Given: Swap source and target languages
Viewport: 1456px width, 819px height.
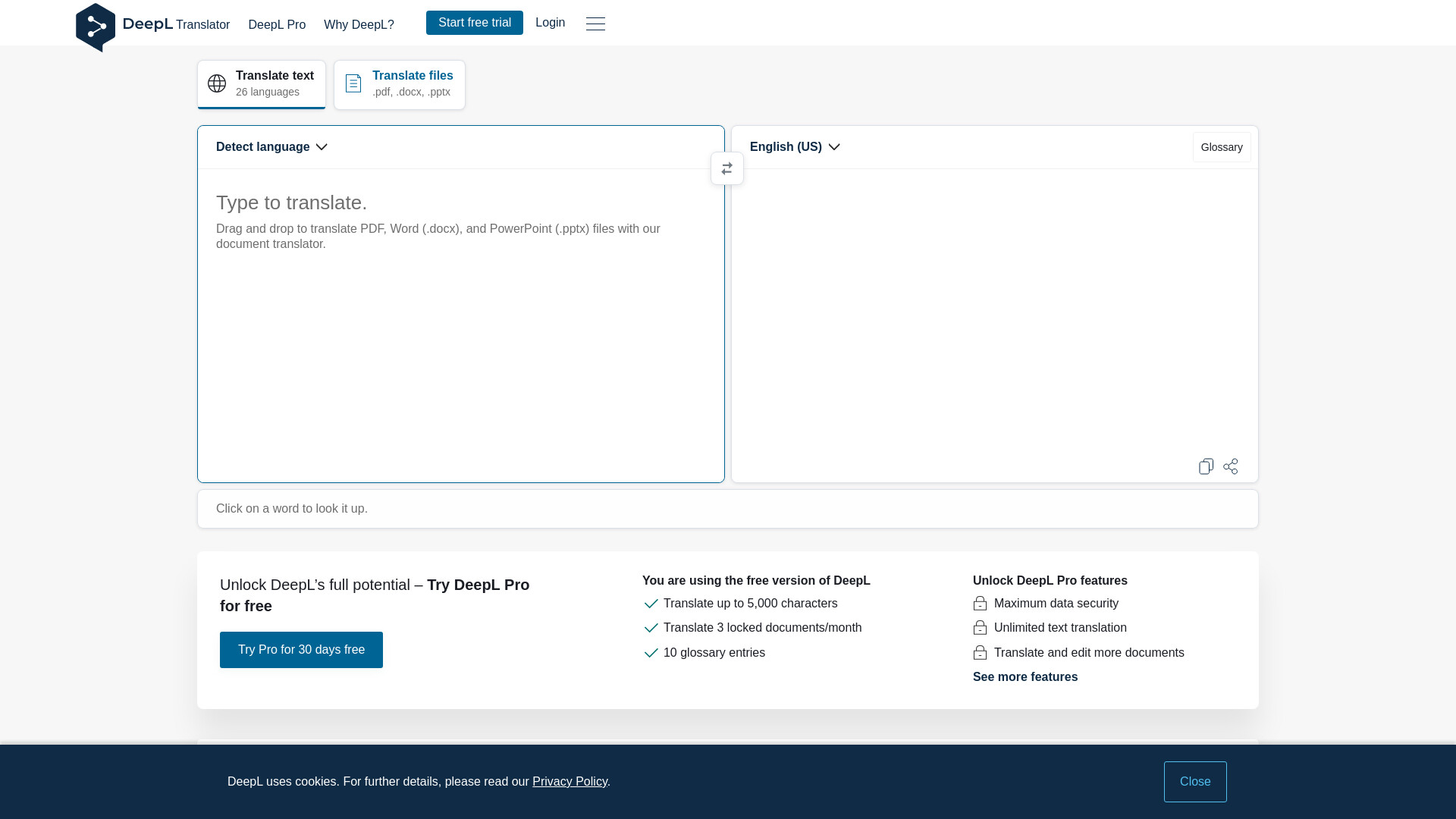Looking at the screenshot, I should click(727, 168).
